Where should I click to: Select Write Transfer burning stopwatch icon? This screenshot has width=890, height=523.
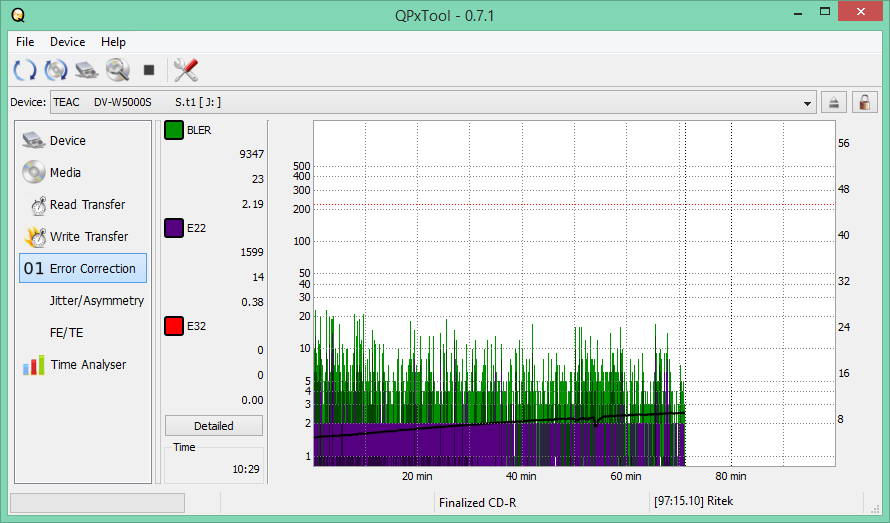[x=36, y=237]
